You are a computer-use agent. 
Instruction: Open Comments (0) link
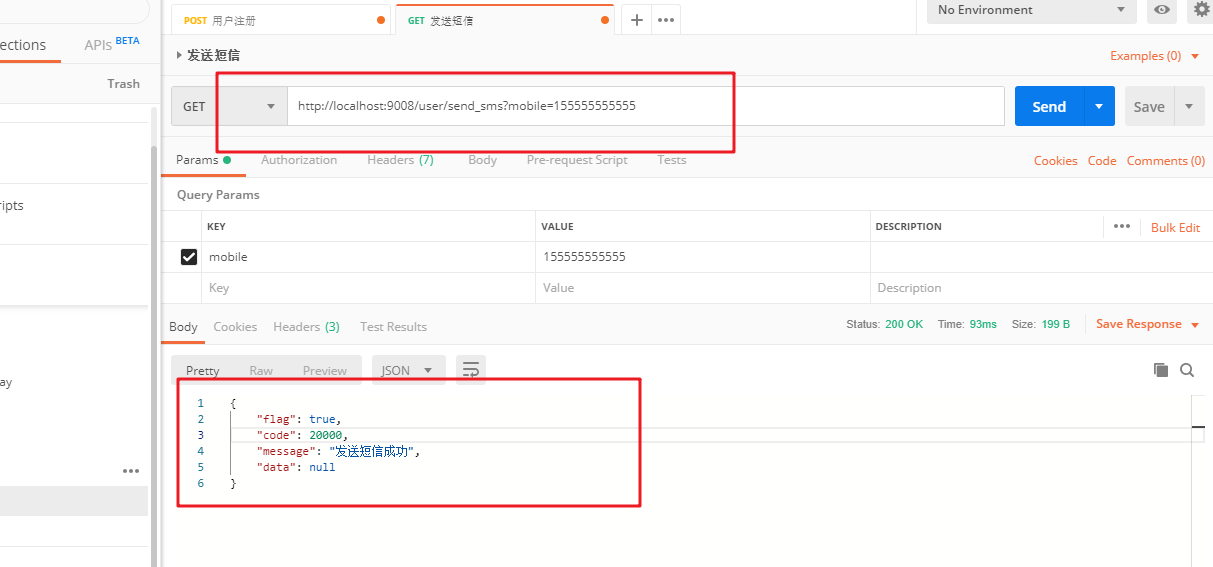pos(1166,161)
